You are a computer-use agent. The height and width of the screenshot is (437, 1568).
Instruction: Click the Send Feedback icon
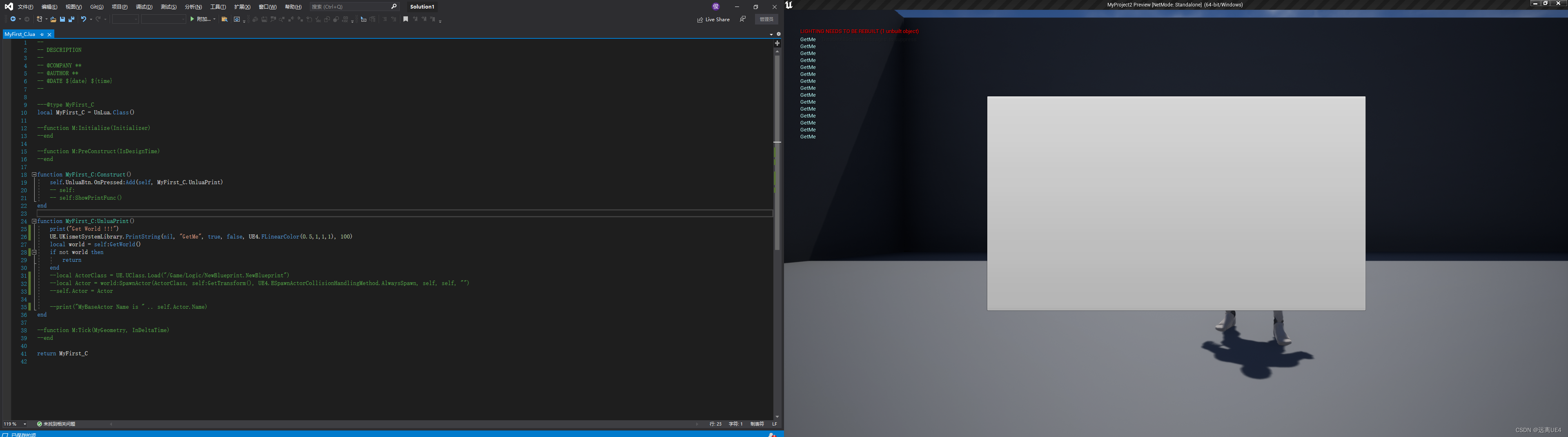pos(743,20)
